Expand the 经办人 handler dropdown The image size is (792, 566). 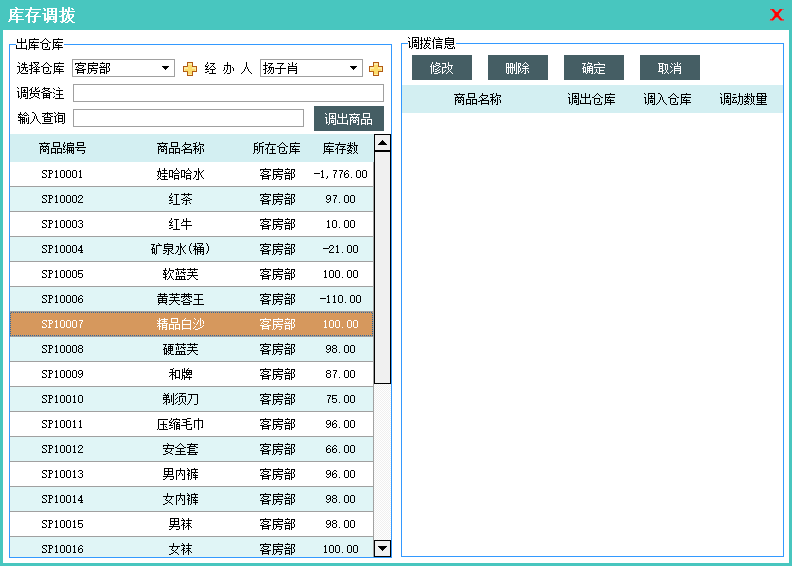tap(310, 69)
